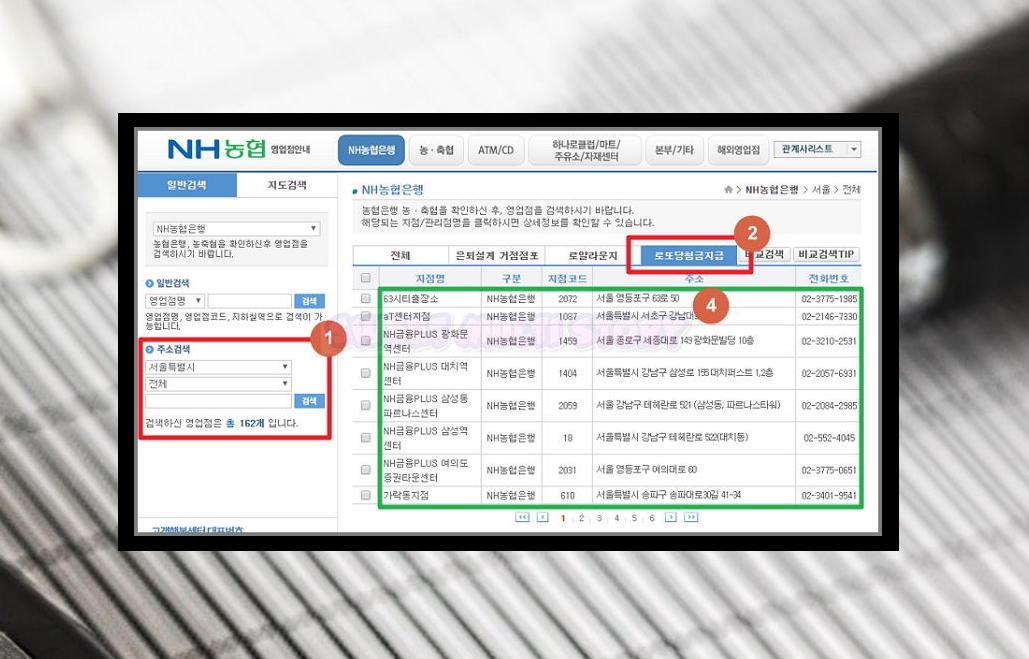
Task: Select the 해외영업점 navigation tab
Action: [x=738, y=150]
